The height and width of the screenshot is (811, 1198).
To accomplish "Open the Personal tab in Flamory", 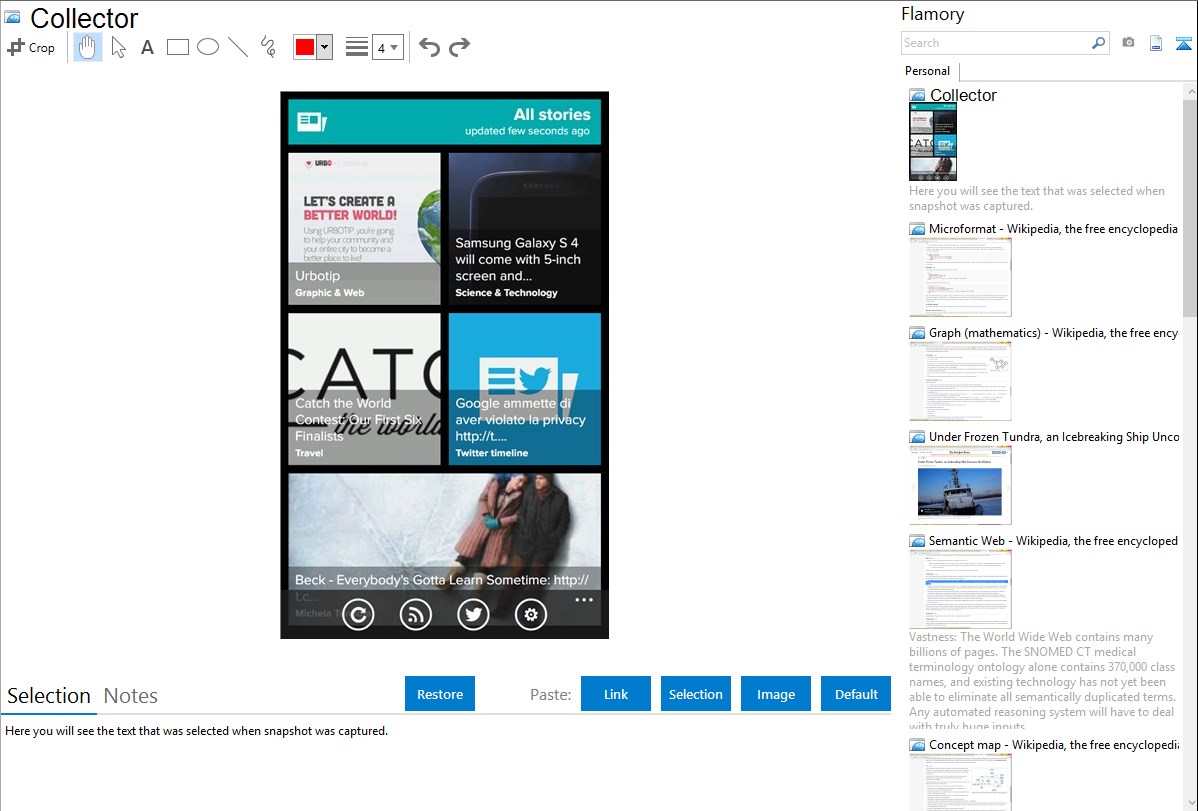I will [927, 71].
